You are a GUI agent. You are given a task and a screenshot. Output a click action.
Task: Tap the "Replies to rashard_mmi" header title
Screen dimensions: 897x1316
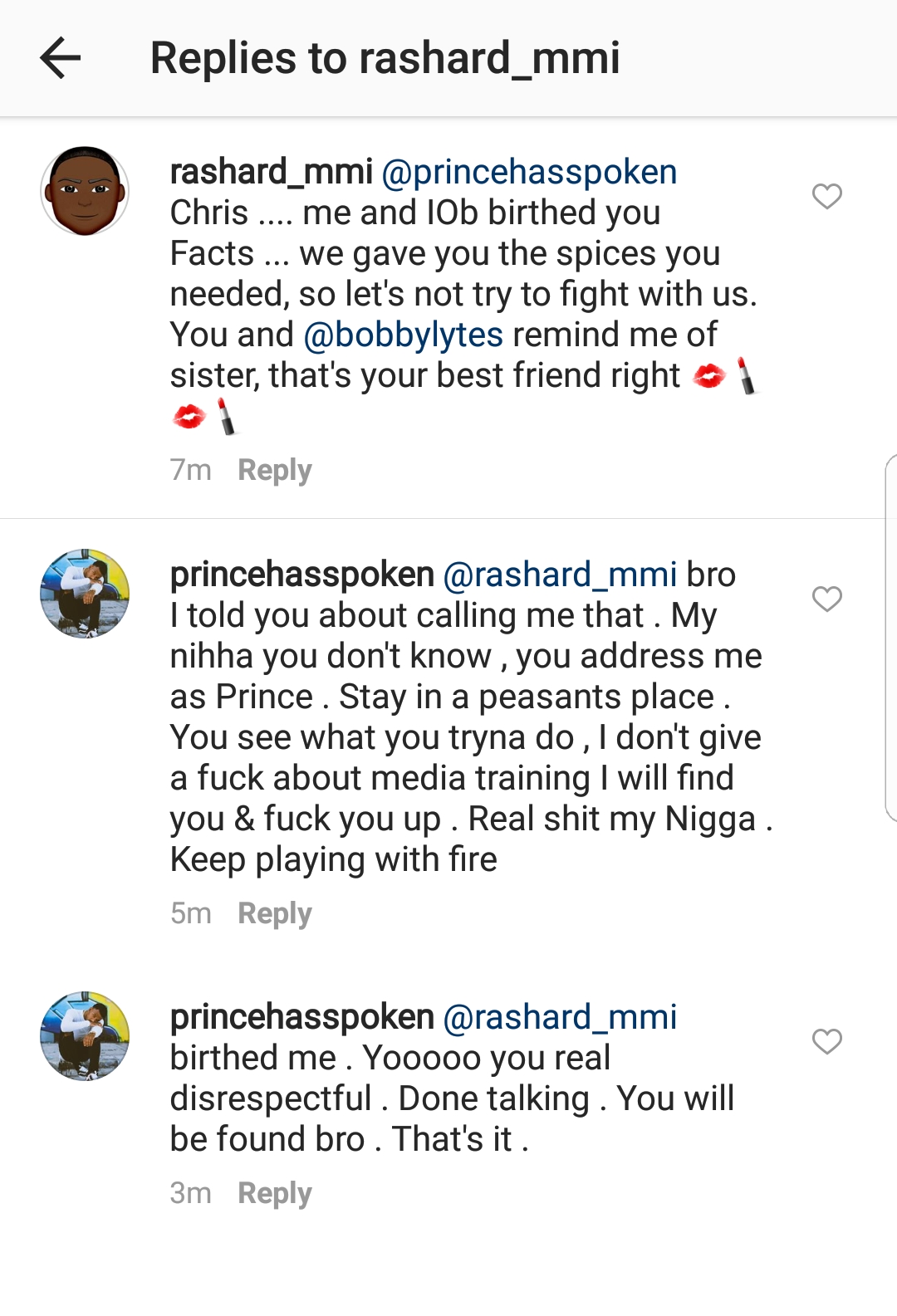[x=385, y=58]
